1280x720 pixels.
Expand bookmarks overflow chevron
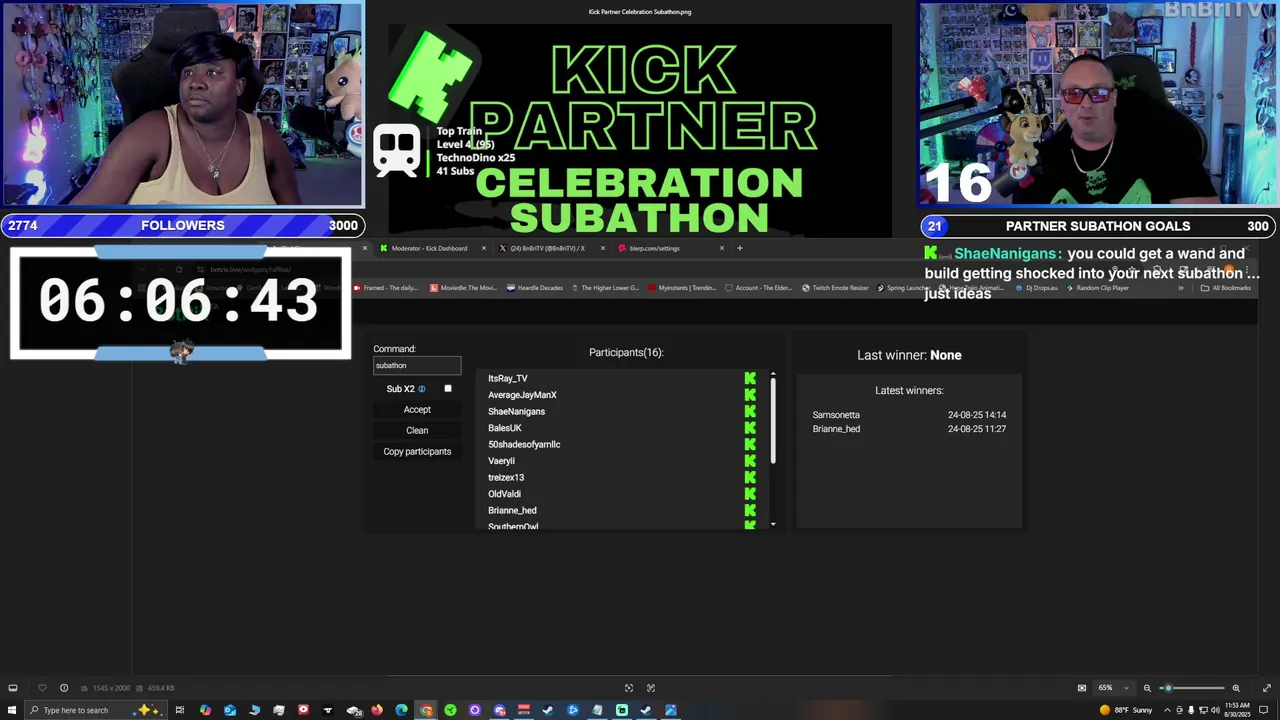[1181, 288]
